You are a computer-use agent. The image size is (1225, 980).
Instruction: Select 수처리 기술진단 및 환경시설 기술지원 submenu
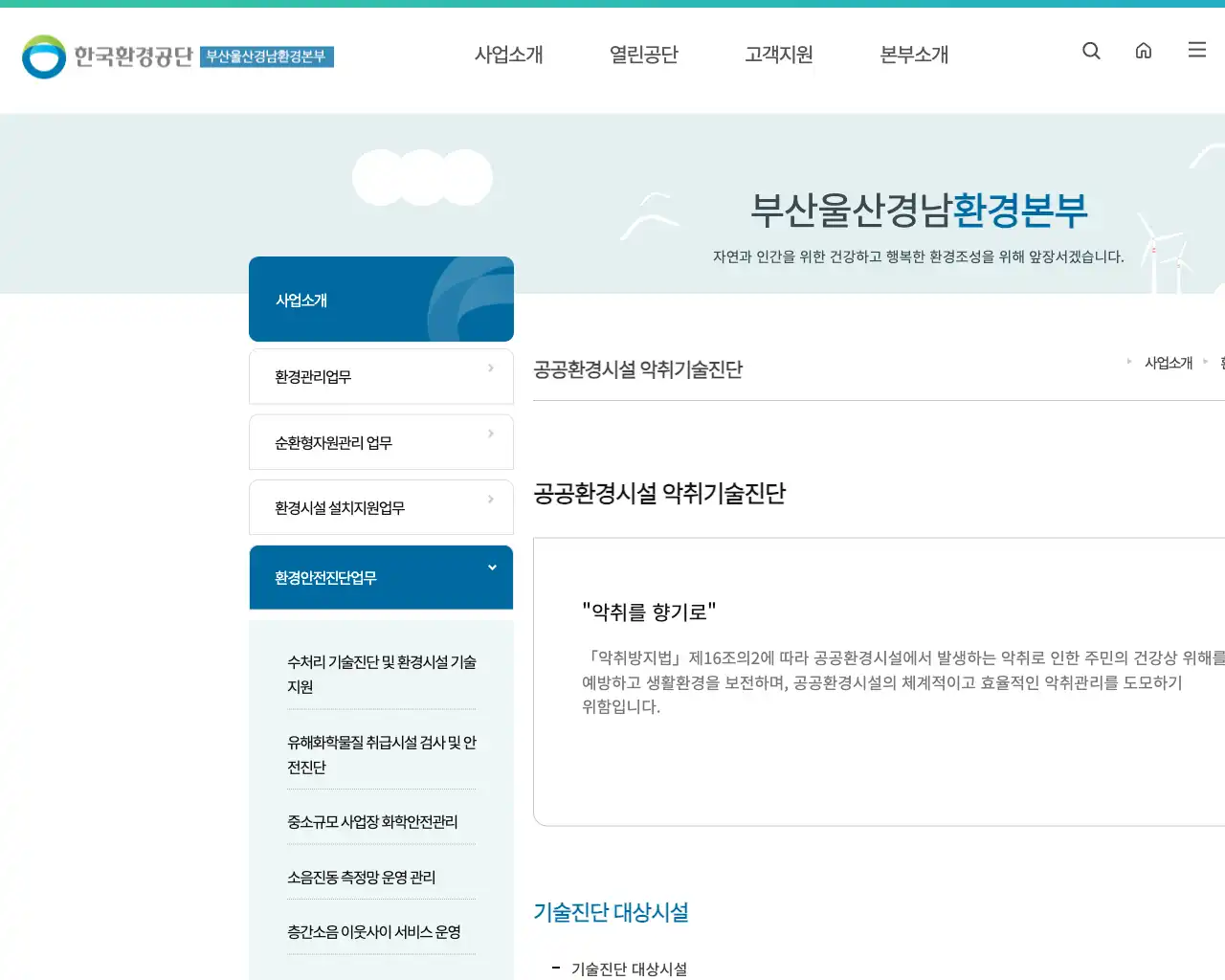381,674
